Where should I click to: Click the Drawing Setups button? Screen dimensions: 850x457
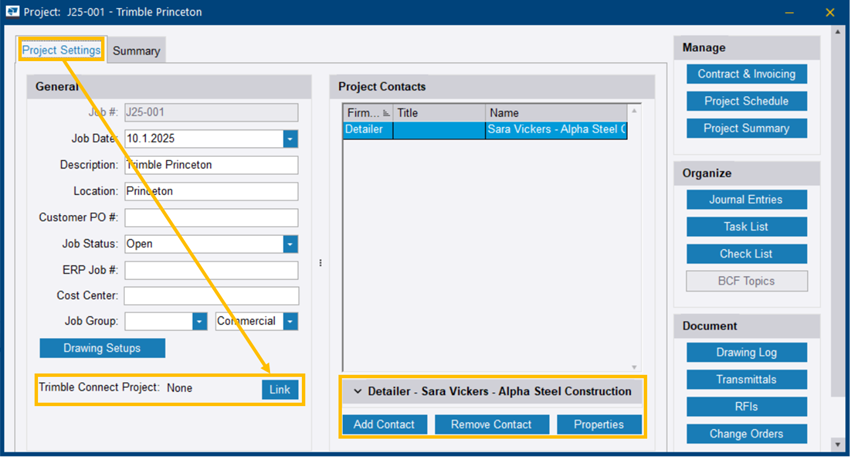(x=102, y=348)
